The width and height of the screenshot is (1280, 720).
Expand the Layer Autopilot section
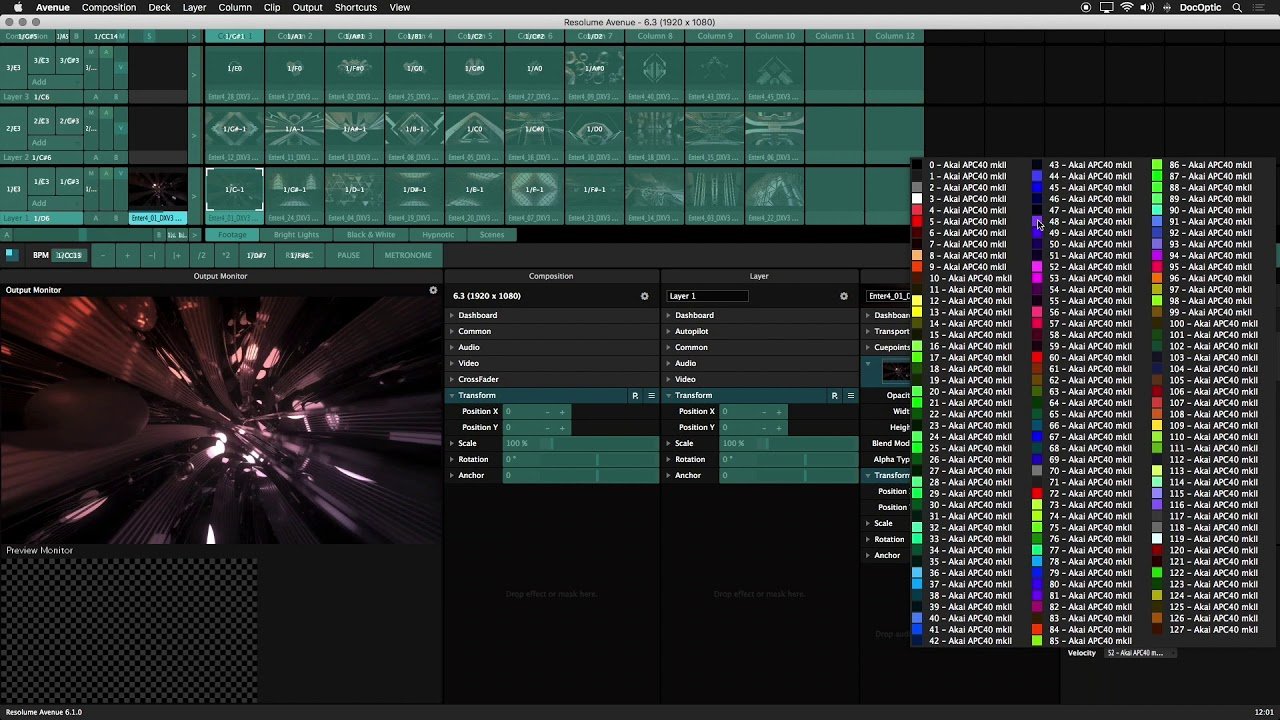[691, 331]
